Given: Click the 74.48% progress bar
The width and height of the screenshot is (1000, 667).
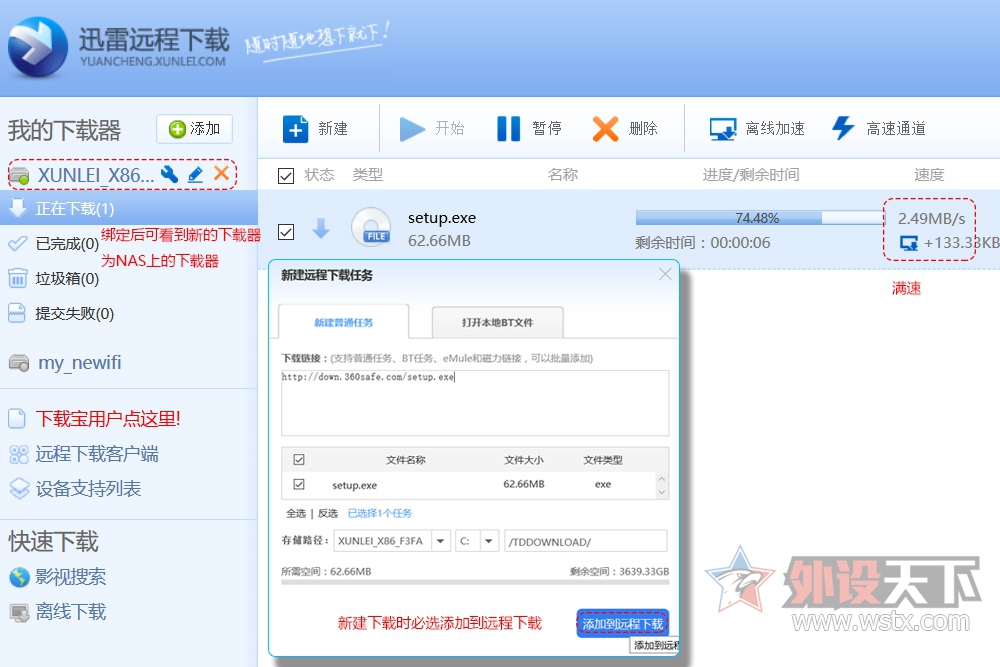Looking at the screenshot, I should [x=760, y=218].
